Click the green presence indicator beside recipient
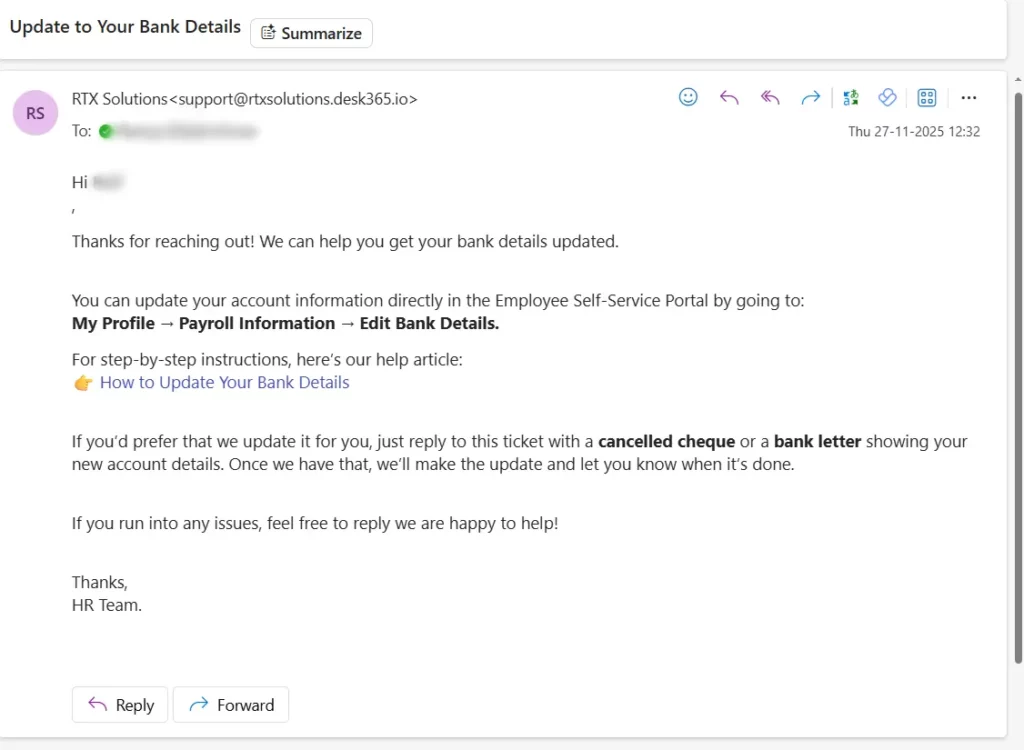This screenshot has width=1024, height=750. click(x=106, y=130)
